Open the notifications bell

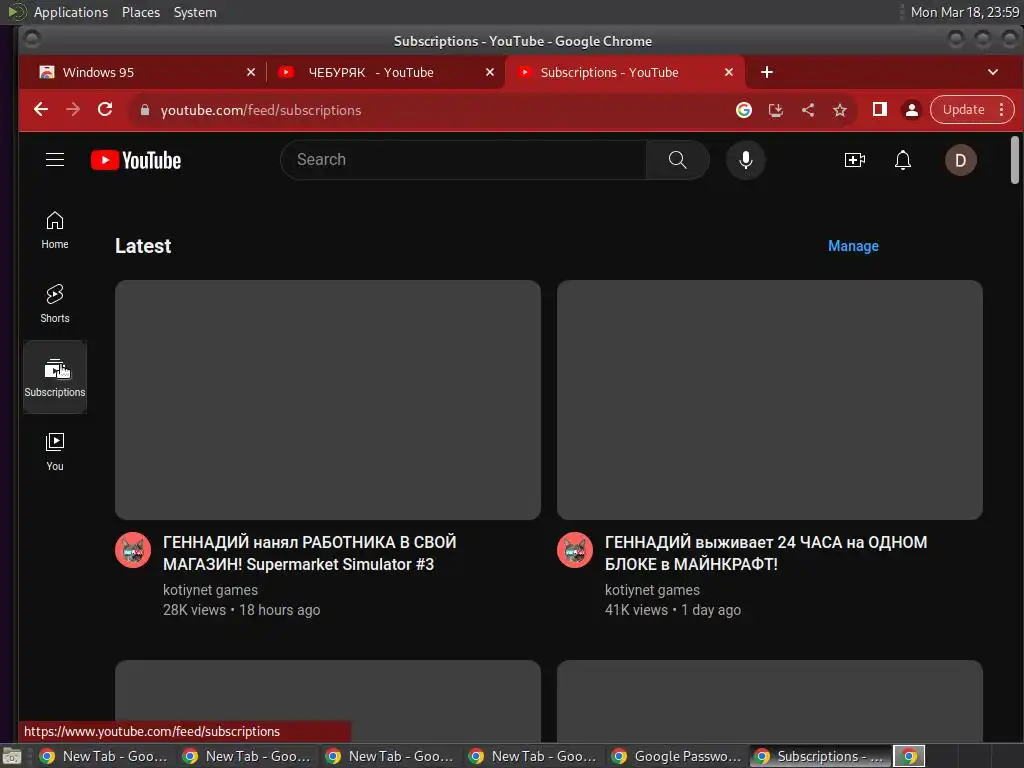(x=903, y=160)
